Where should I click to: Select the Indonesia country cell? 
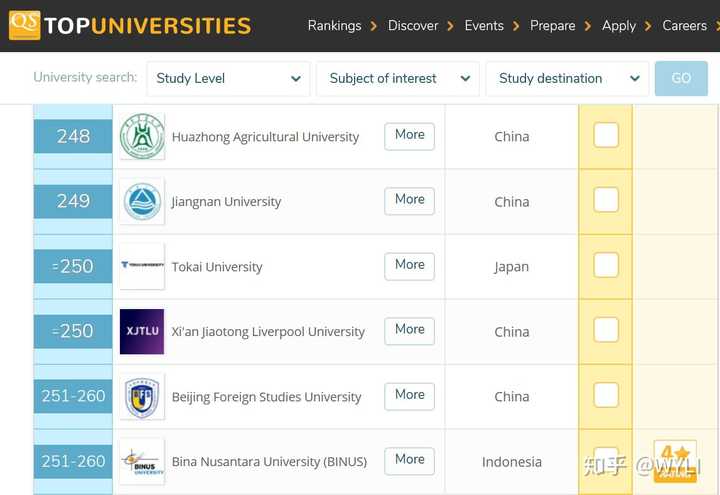512,462
